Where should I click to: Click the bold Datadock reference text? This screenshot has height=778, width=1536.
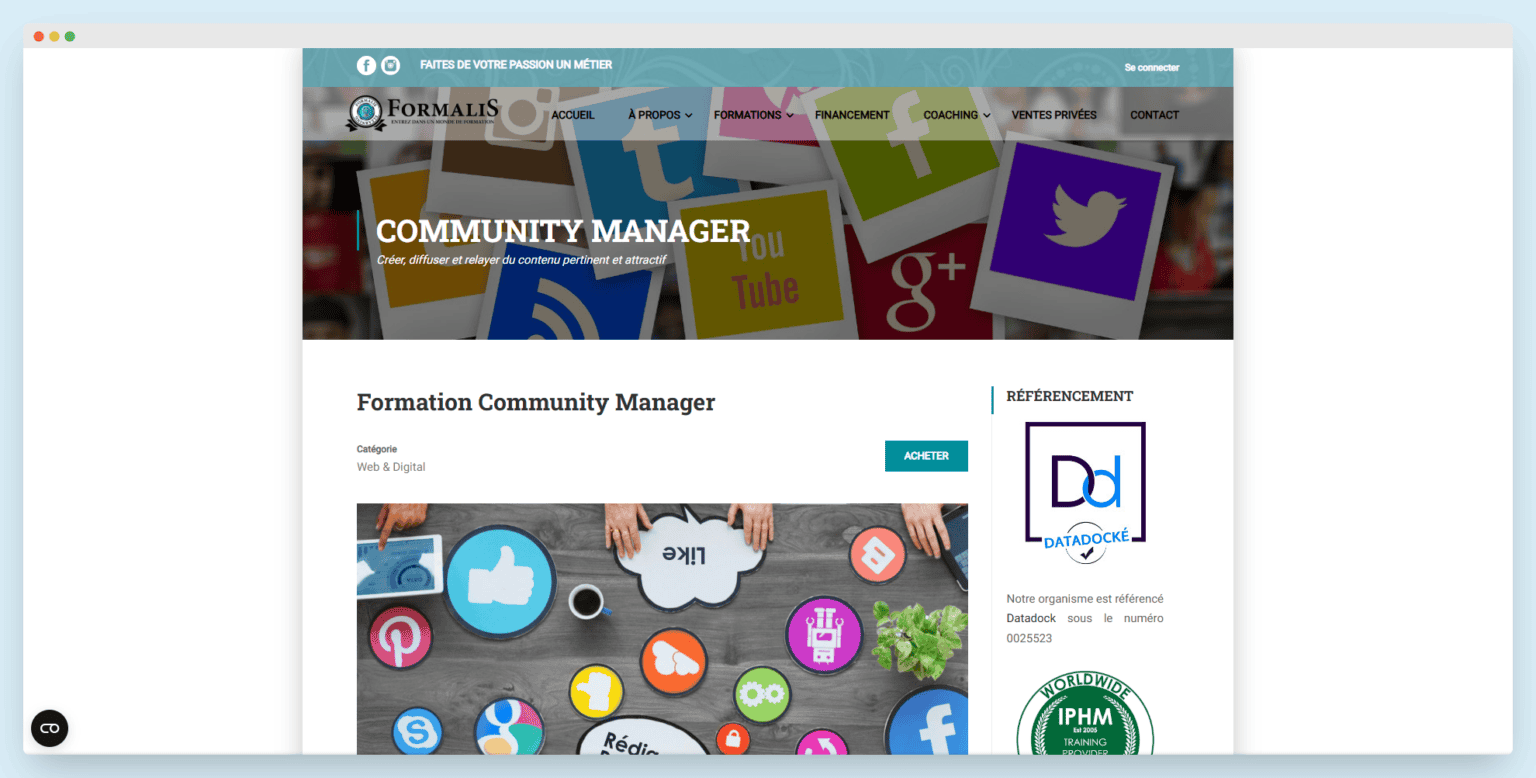click(x=1030, y=618)
